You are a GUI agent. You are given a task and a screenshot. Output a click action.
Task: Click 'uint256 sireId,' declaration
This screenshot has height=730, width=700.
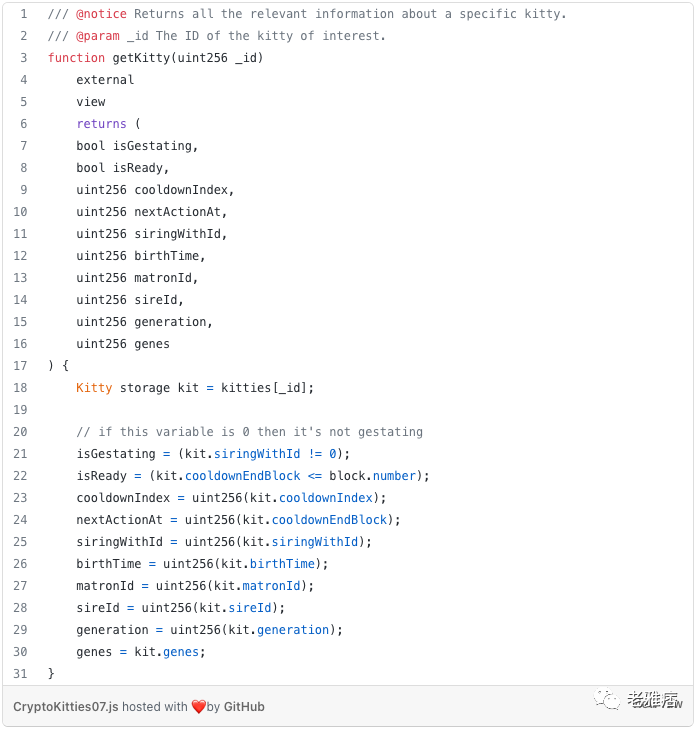click(130, 300)
